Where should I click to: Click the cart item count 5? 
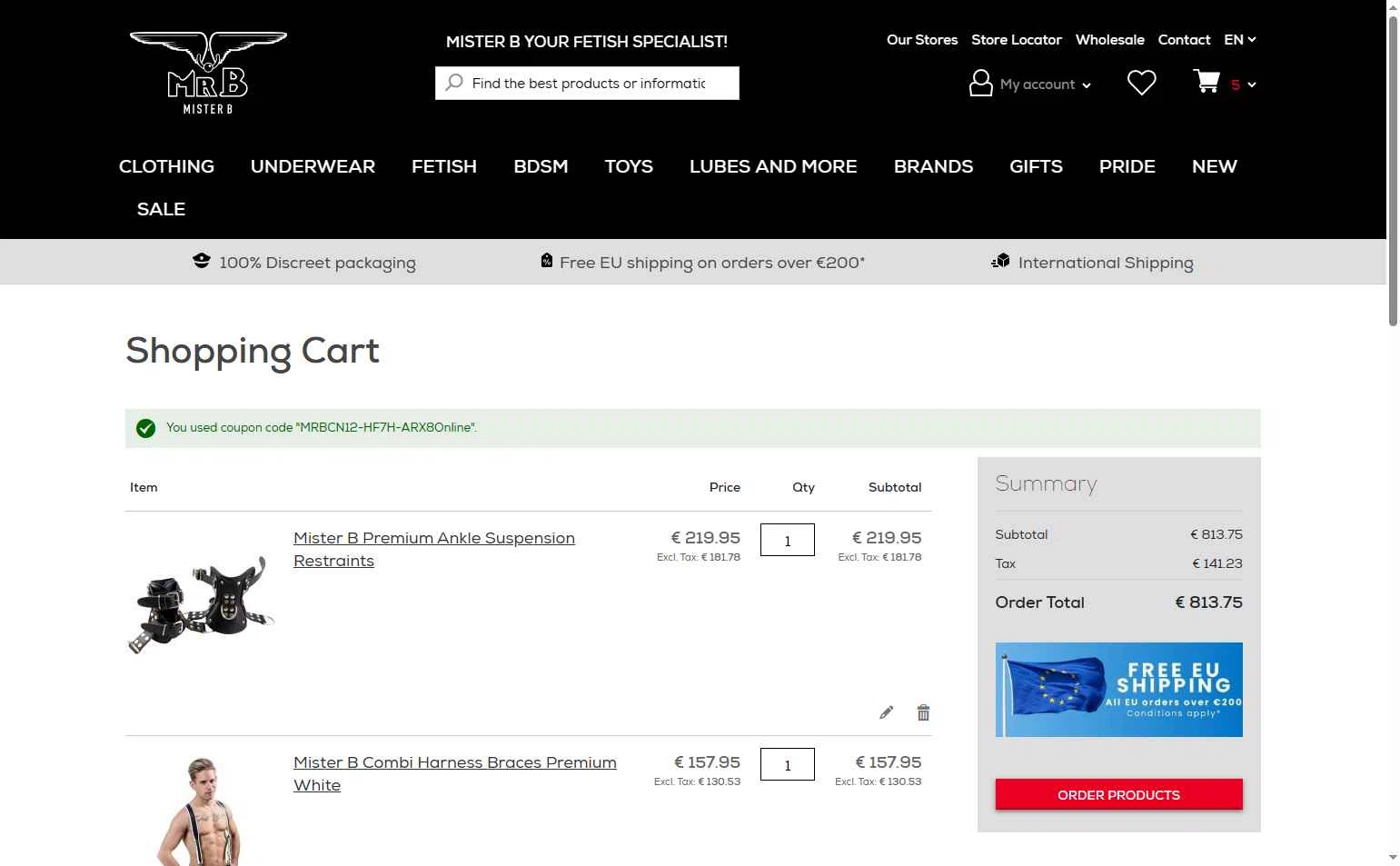1235,85
